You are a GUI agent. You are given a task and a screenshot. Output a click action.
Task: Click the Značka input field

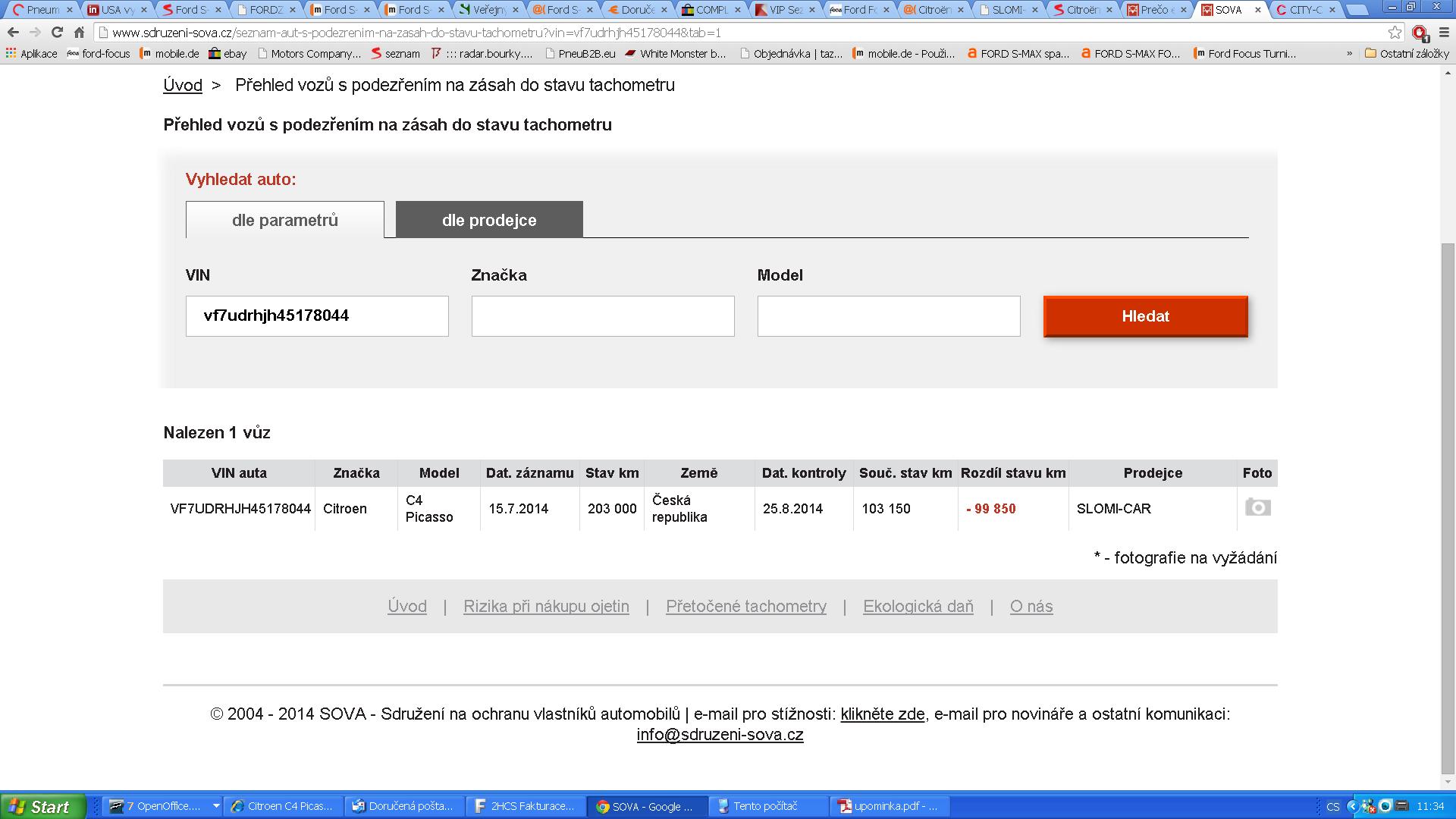coord(602,316)
